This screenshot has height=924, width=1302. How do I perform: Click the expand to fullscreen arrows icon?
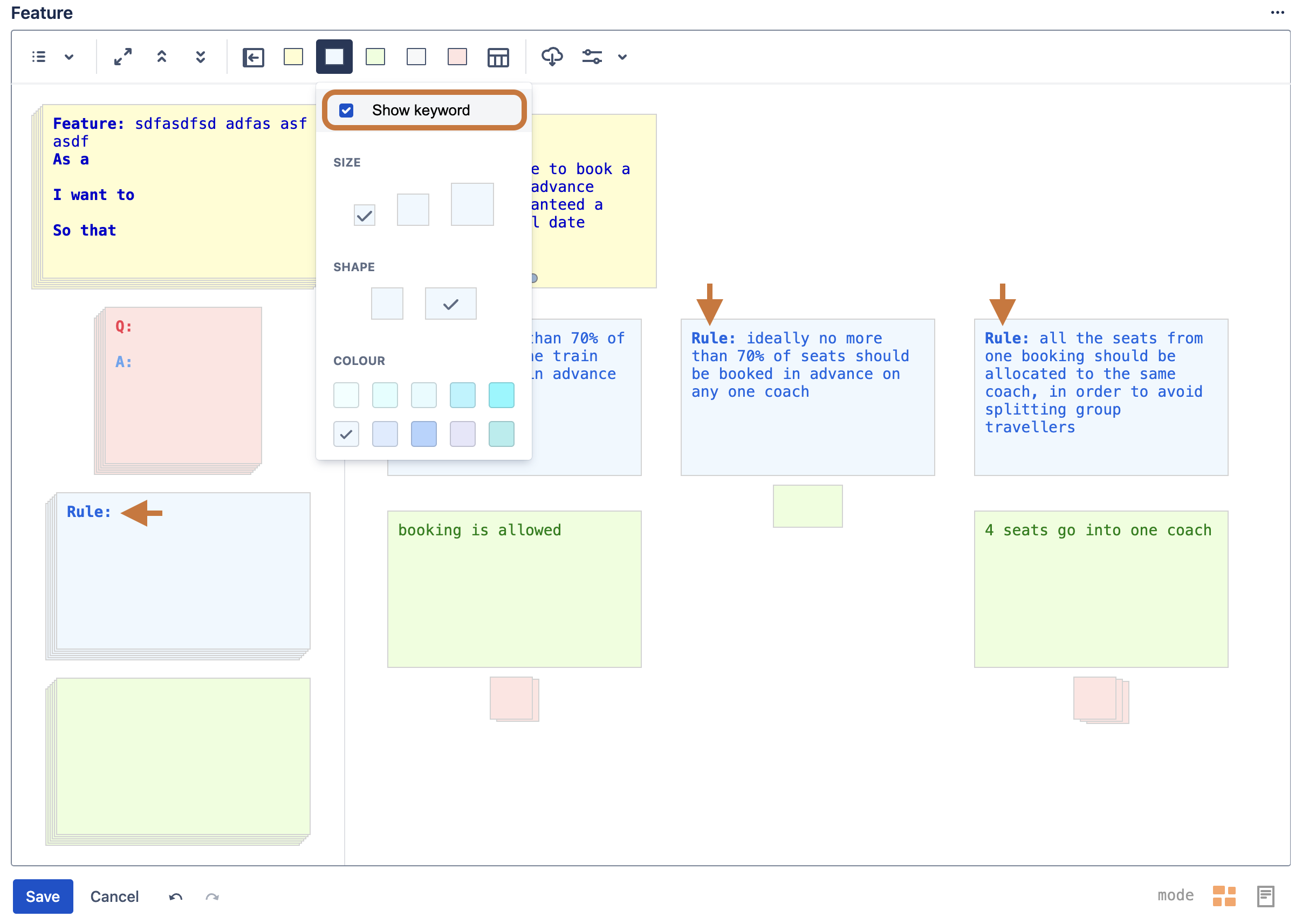tap(123, 57)
